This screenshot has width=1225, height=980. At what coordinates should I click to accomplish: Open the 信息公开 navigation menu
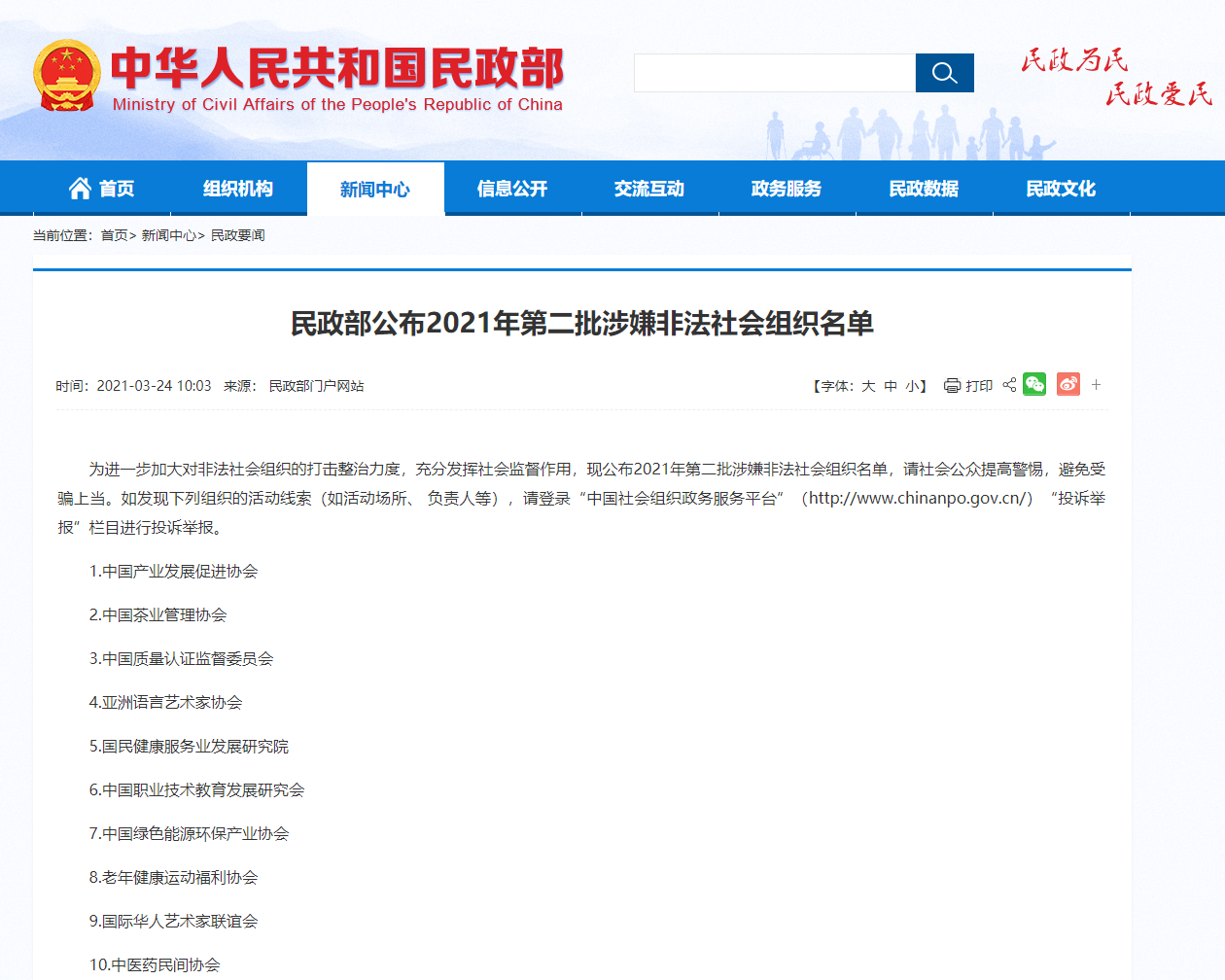point(512,189)
